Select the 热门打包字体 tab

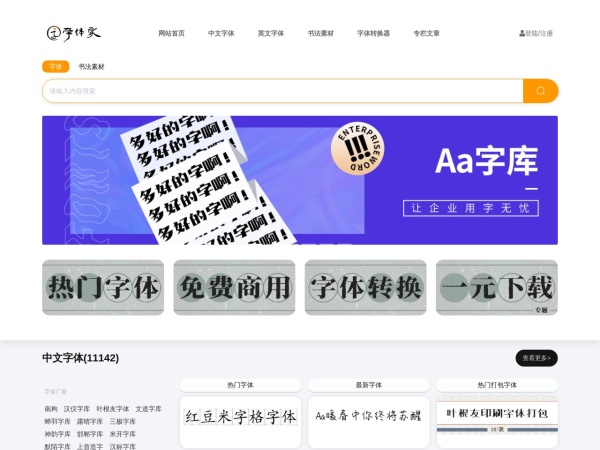[497, 385]
